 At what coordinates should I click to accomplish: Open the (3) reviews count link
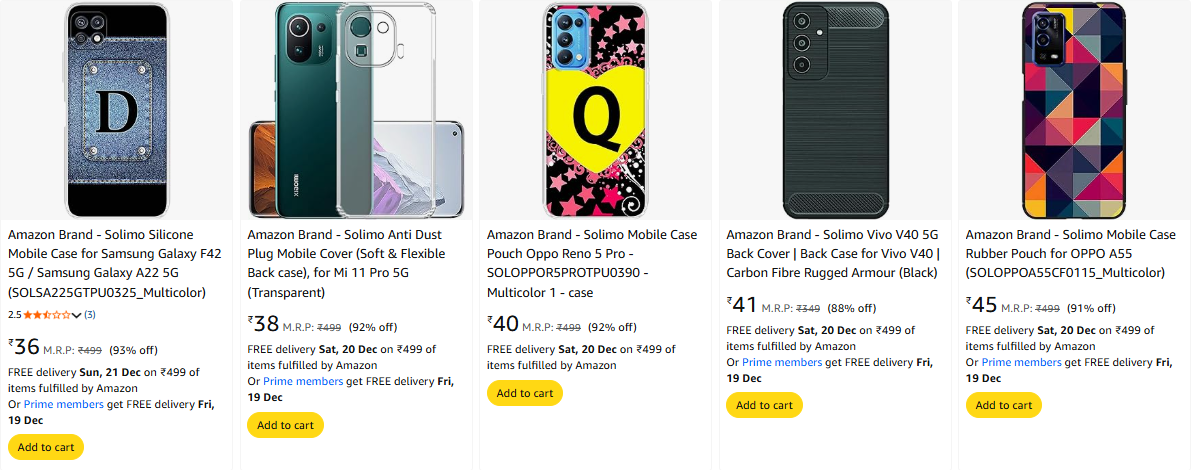pyautogui.click(x=90, y=315)
